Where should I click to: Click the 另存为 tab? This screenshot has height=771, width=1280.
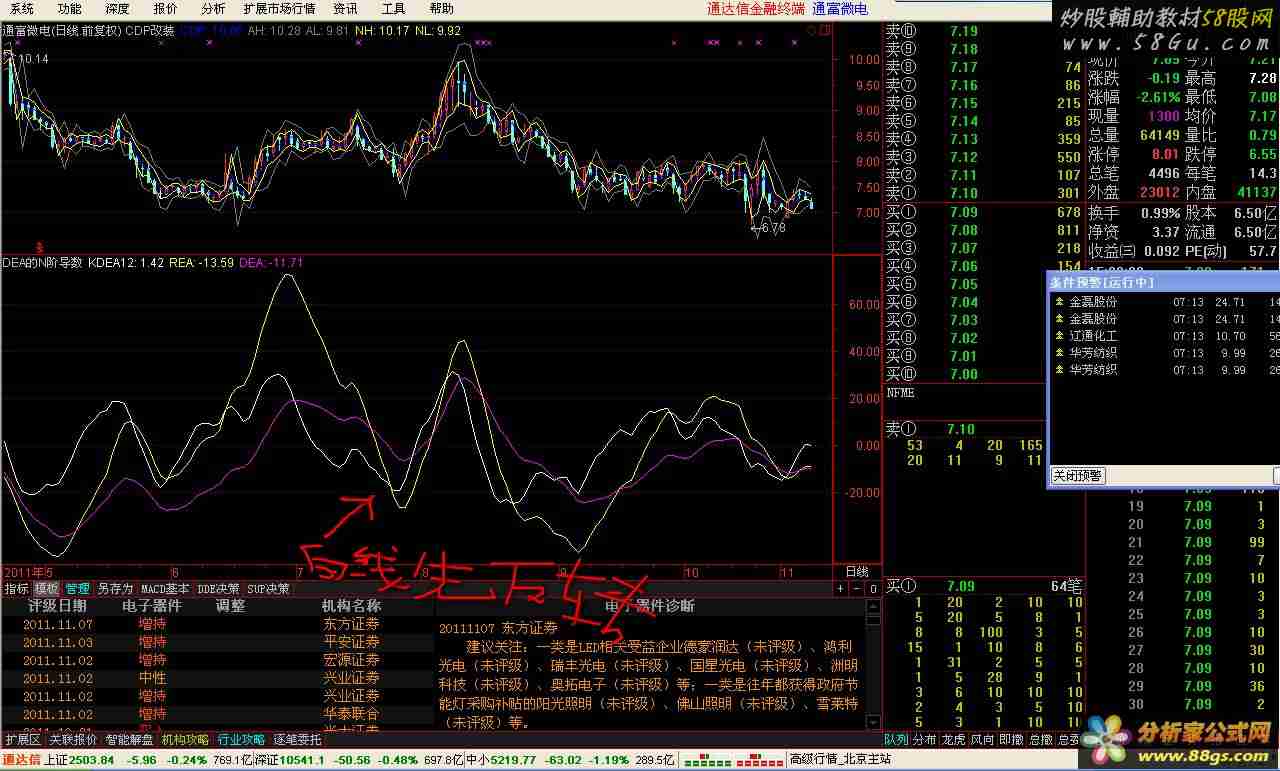(x=115, y=589)
